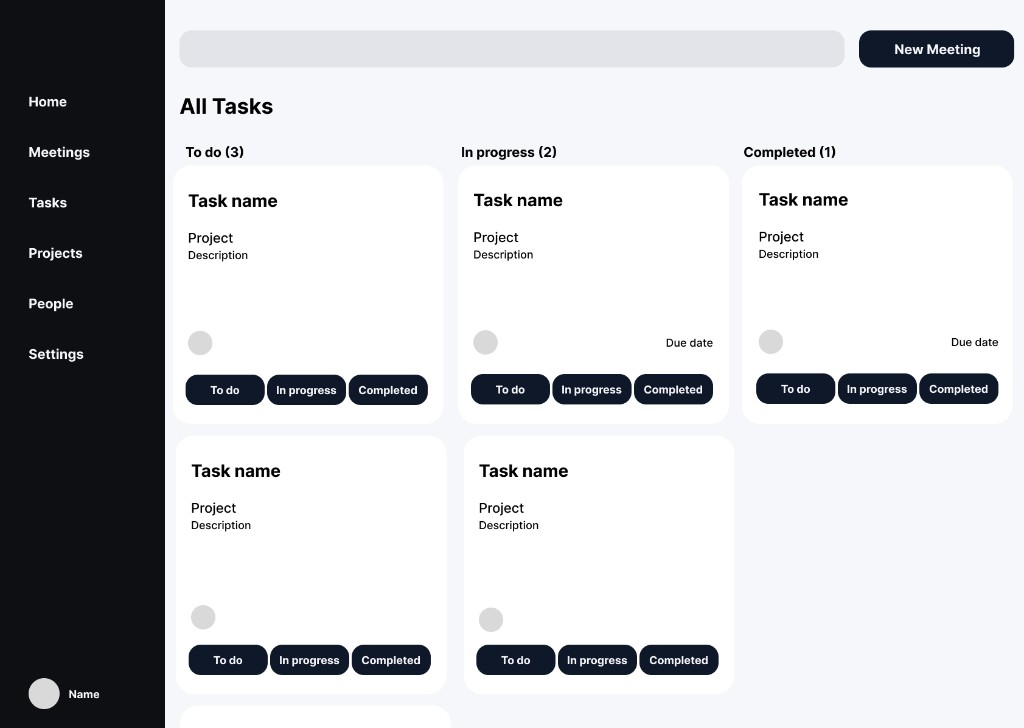Open Task name on second To do card
Image resolution: width=1024 pixels, height=728 pixels.
pos(236,471)
